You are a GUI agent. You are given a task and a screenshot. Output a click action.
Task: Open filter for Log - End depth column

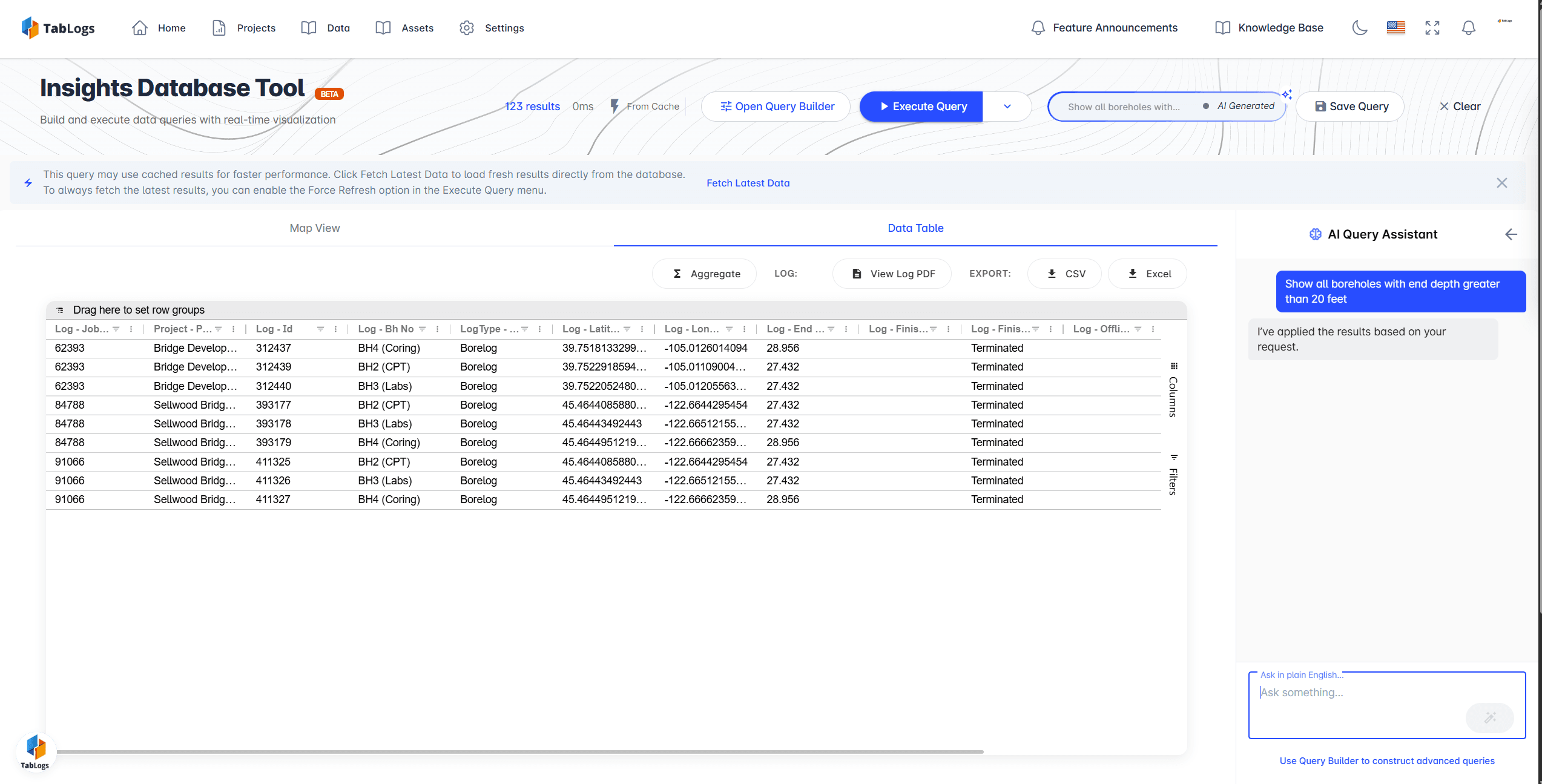click(x=831, y=329)
